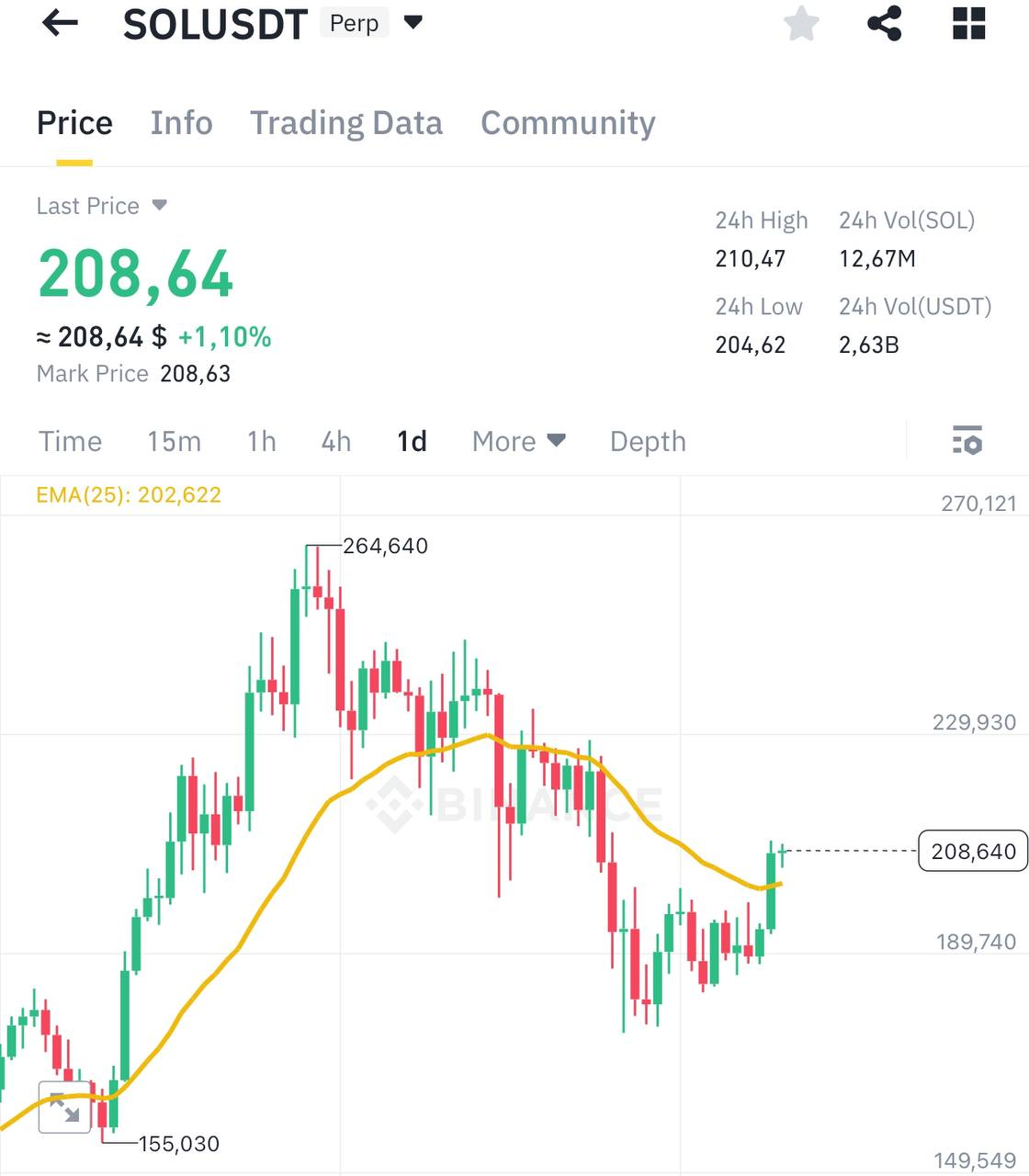Return to the Price tab
1029x1176 pixels.
click(74, 122)
